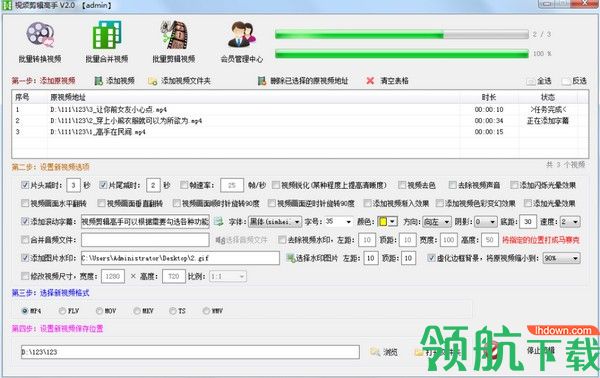Screen dimensions: 600x378
Task: Open the 字体 font dropdown
Action: (x=275, y=222)
